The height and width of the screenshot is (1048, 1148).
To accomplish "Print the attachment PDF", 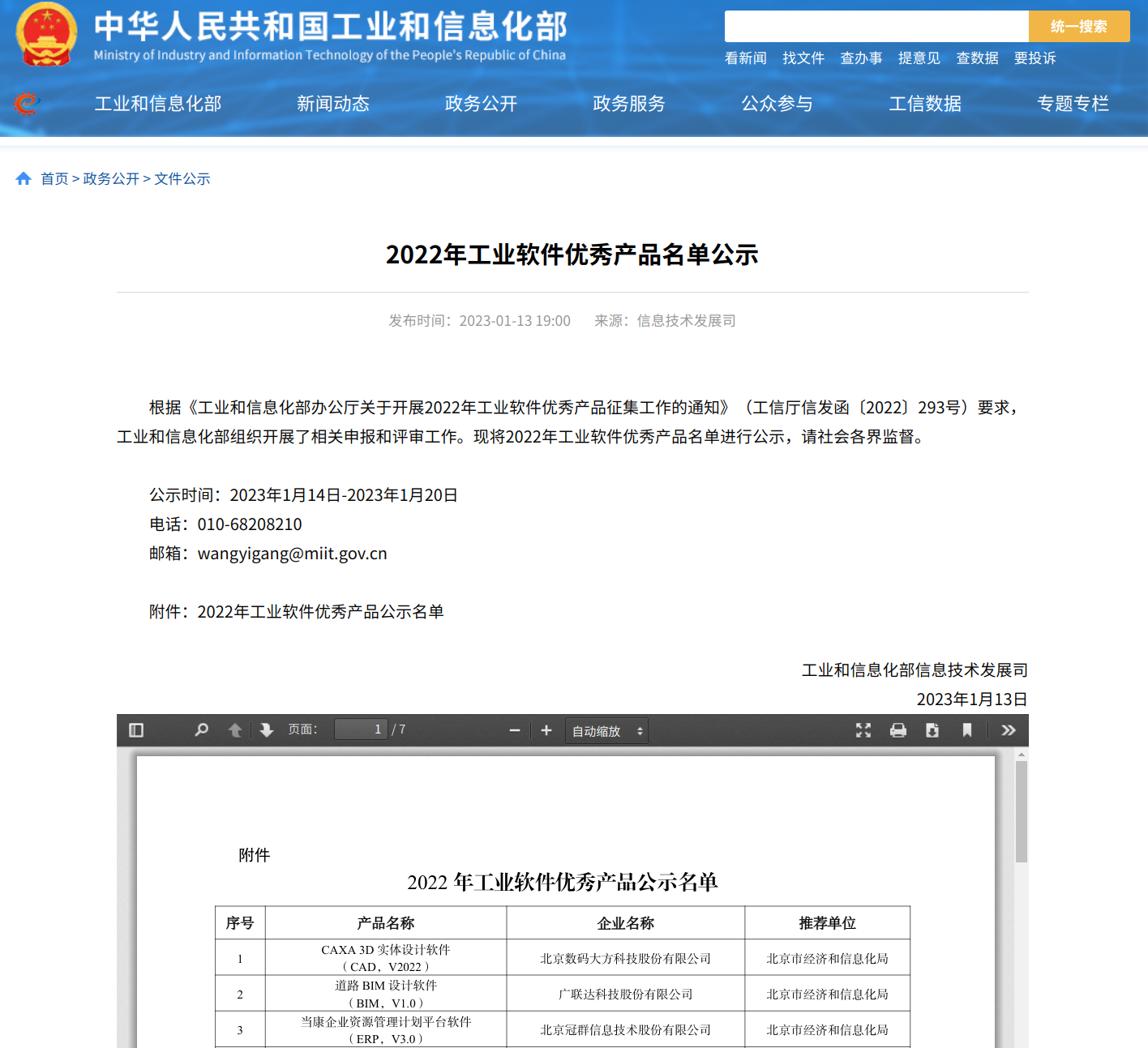I will click(x=897, y=729).
